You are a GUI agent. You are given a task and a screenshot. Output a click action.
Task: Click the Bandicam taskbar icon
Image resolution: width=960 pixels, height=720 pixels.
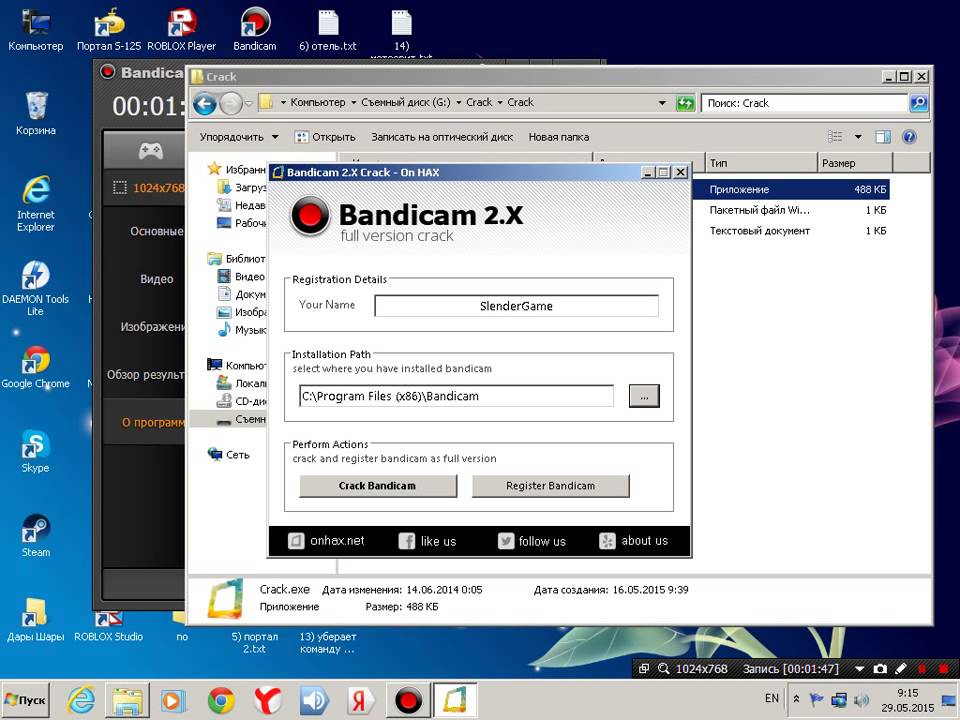pyautogui.click(x=408, y=700)
